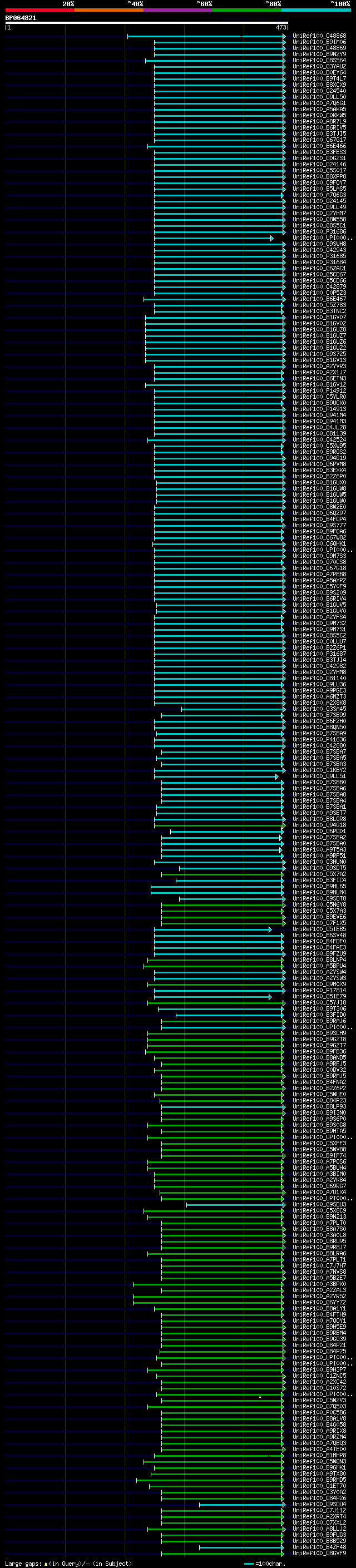Open the UniRef100_B3FES3 label
Image resolution: width=356 pixels, height=1568 pixels.
(x=319, y=152)
